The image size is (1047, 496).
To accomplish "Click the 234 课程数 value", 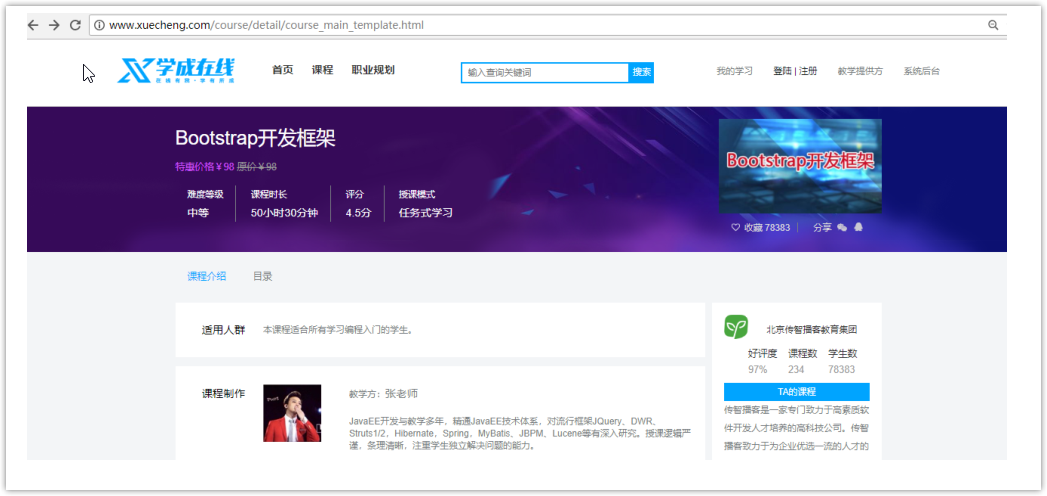I will (x=796, y=369).
